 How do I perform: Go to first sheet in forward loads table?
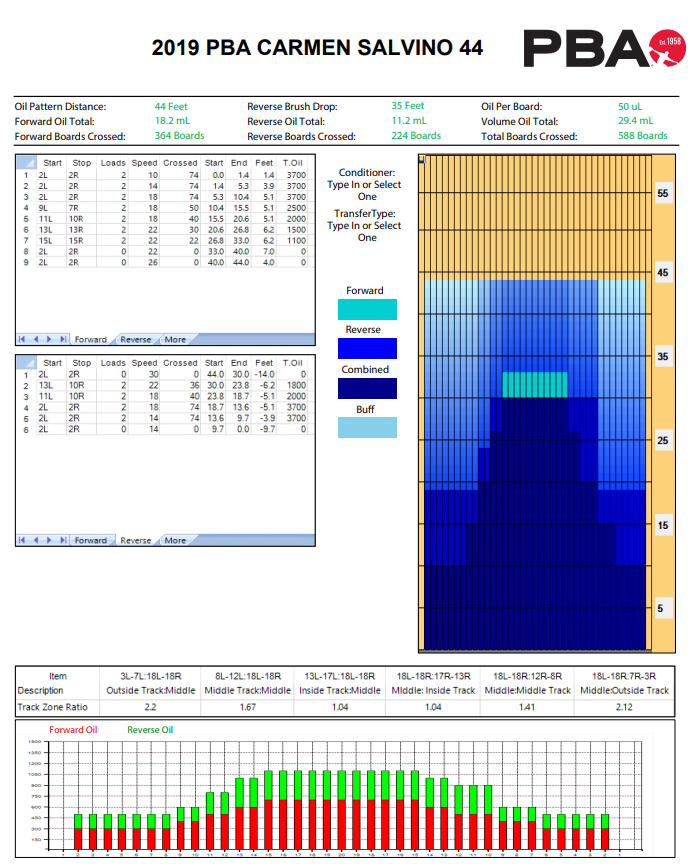(x=22, y=339)
